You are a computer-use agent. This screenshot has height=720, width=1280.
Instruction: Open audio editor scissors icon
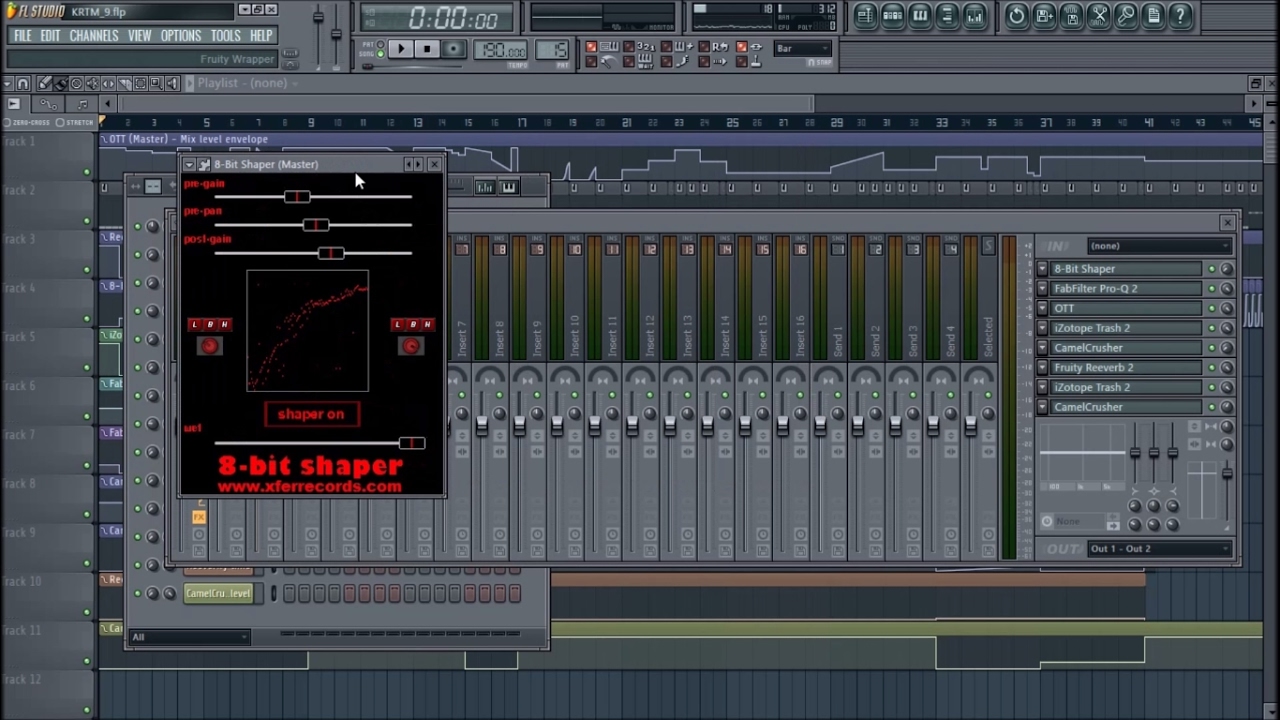click(x=1099, y=15)
